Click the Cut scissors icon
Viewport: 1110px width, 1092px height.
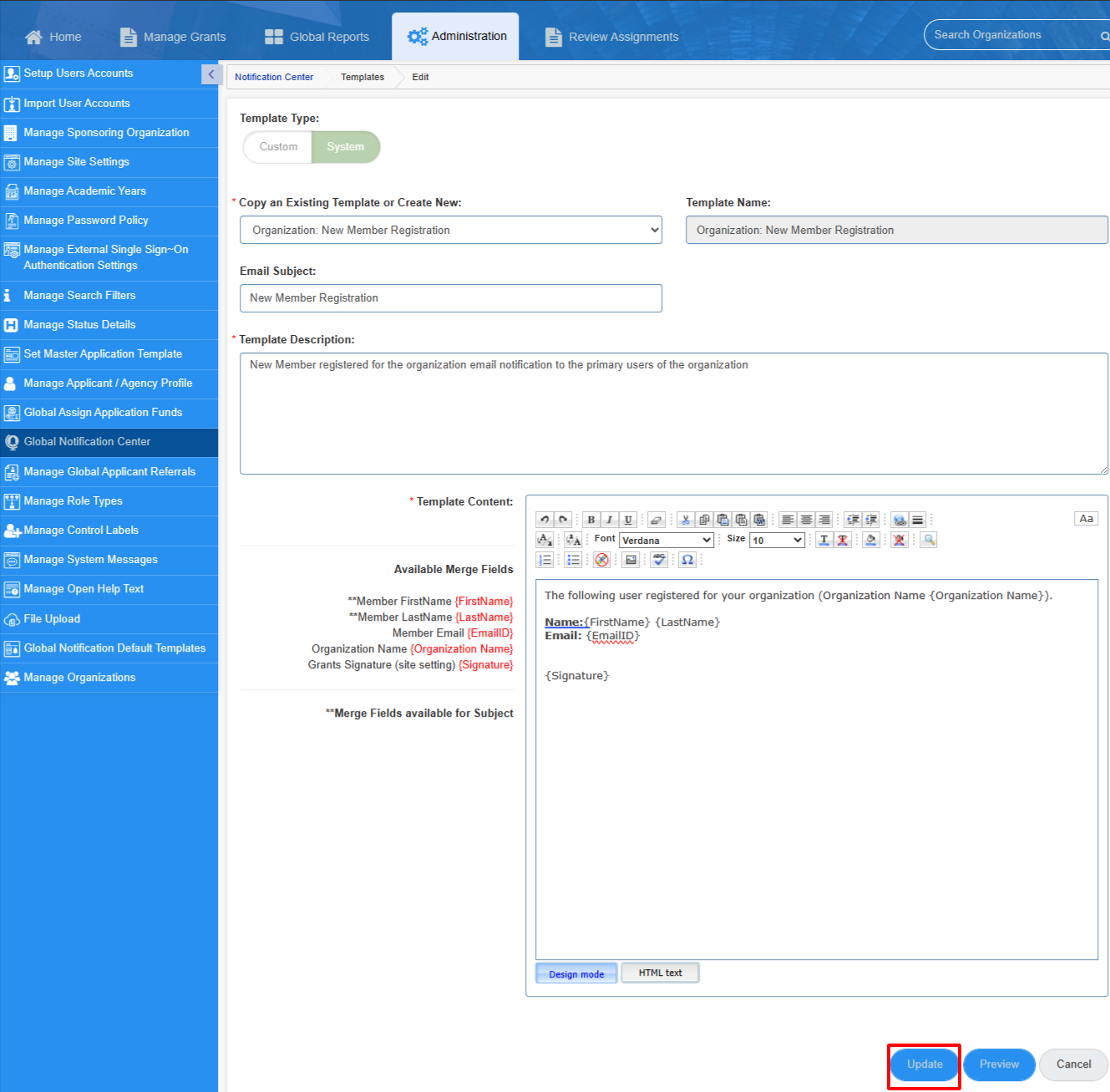[x=686, y=520]
